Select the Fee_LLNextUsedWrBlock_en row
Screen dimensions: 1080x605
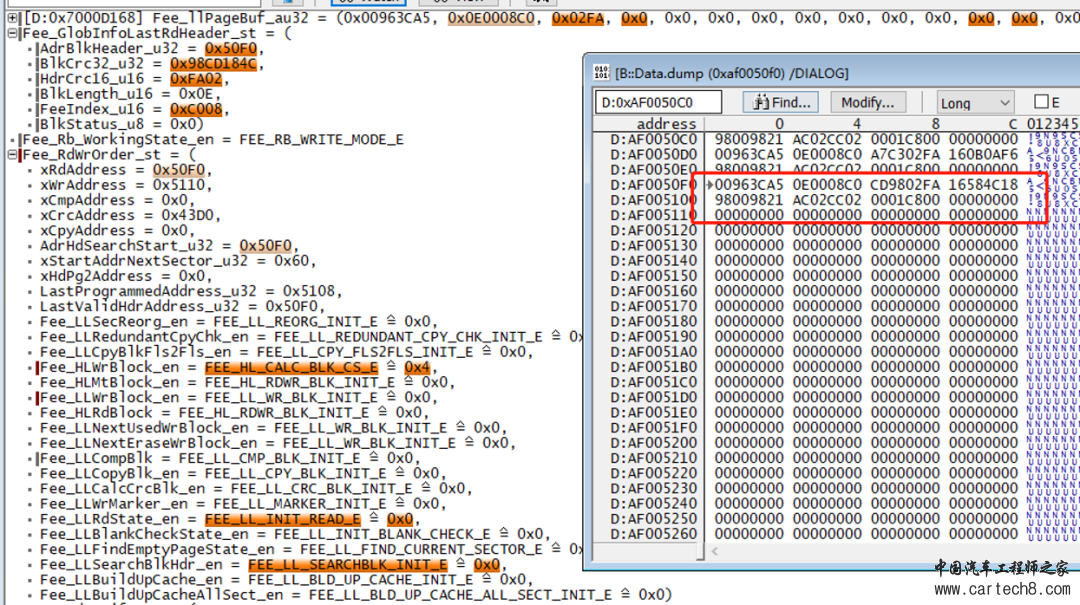(273, 428)
